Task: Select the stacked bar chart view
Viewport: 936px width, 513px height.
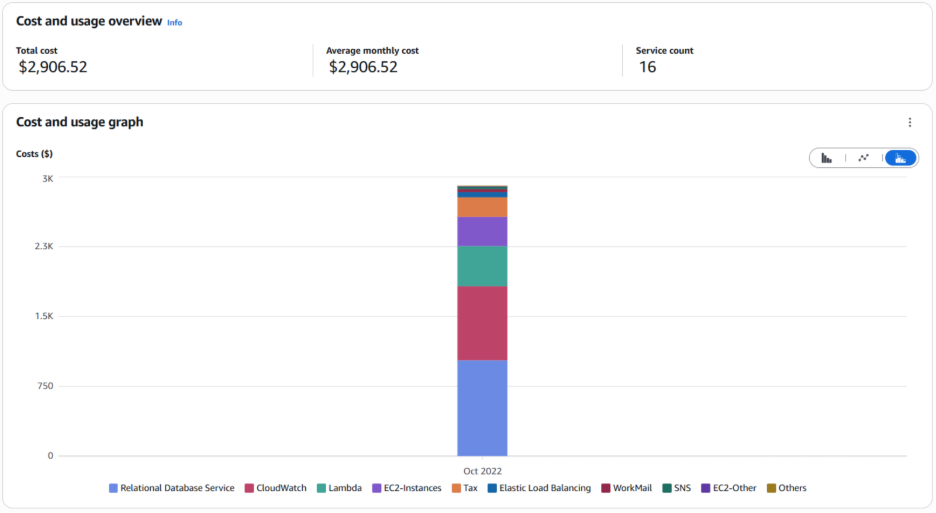Action: [900, 158]
